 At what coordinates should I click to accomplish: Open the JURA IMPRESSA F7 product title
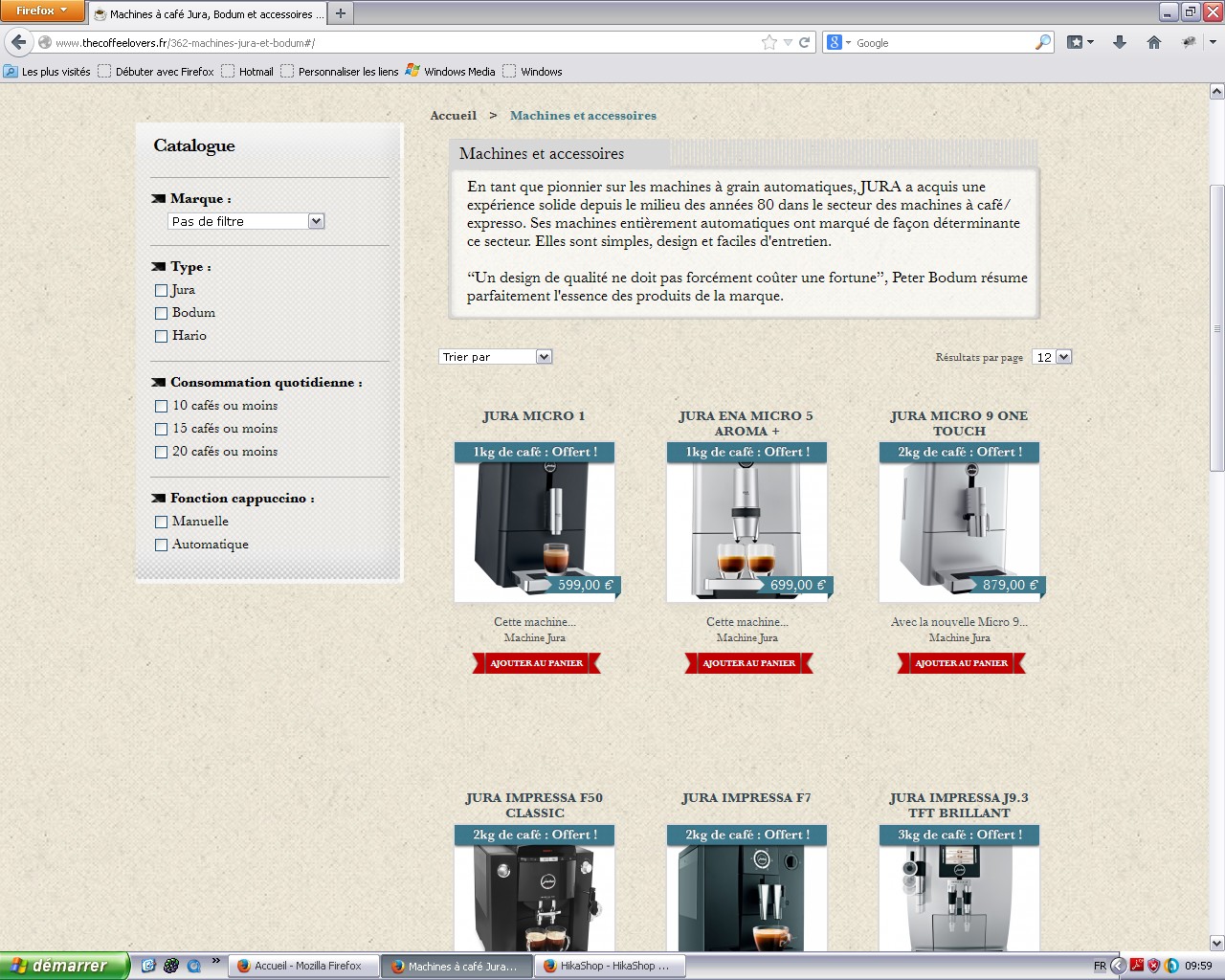746,797
